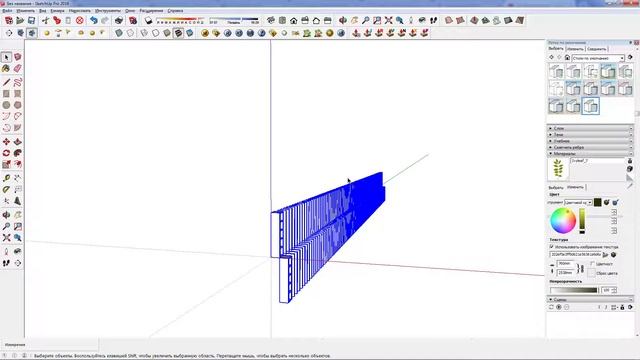The image size is (640, 360).
Task: Enable the X-ray face style icon
Action: (119, 33)
